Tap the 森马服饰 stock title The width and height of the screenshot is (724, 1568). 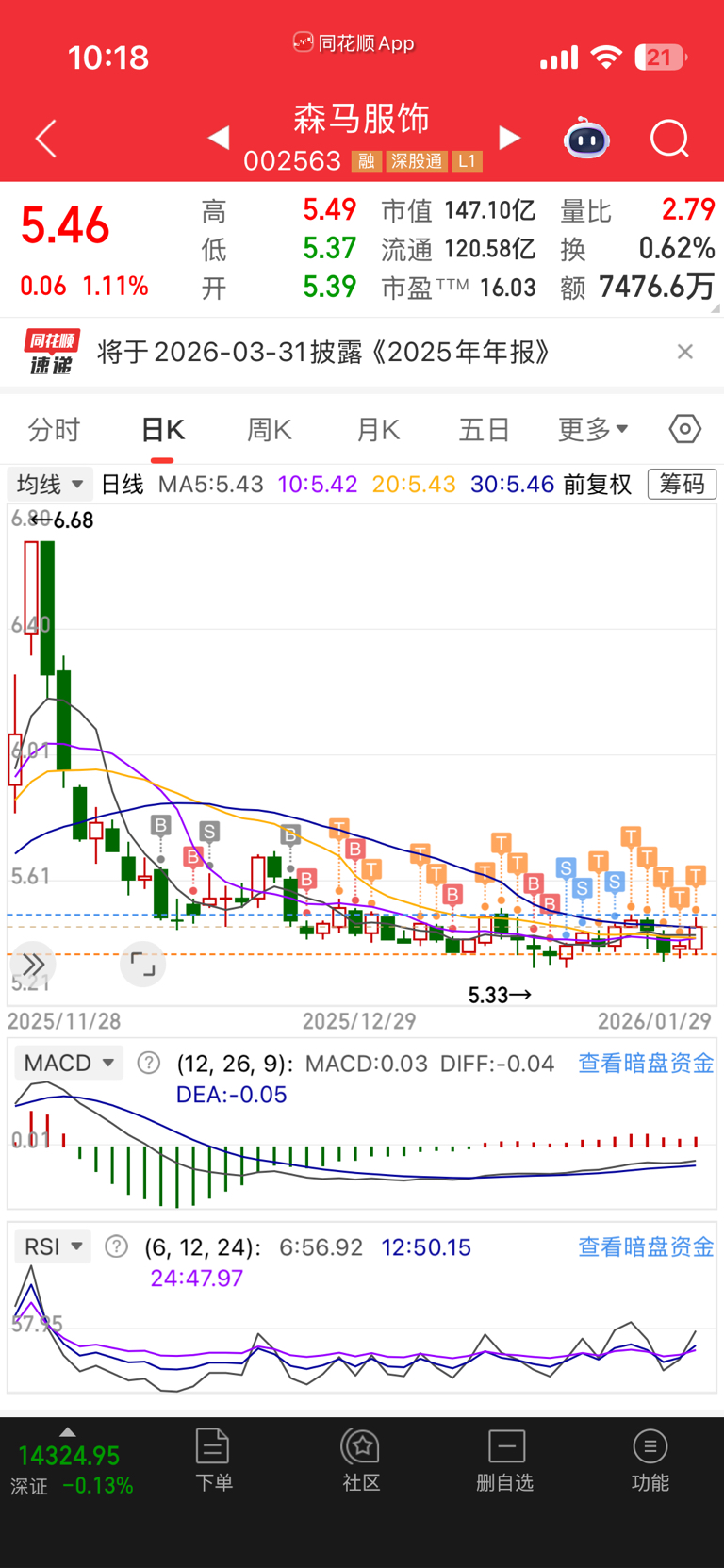tap(361, 118)
